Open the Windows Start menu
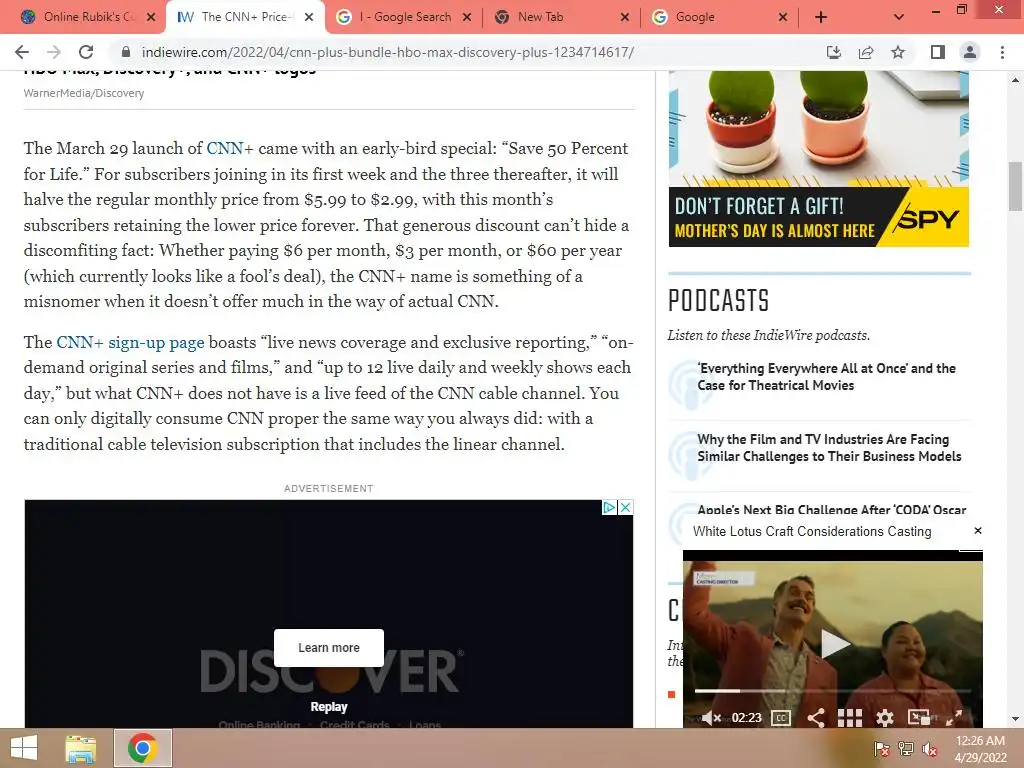Screen dimensions: 1024x768 [24, 748]
